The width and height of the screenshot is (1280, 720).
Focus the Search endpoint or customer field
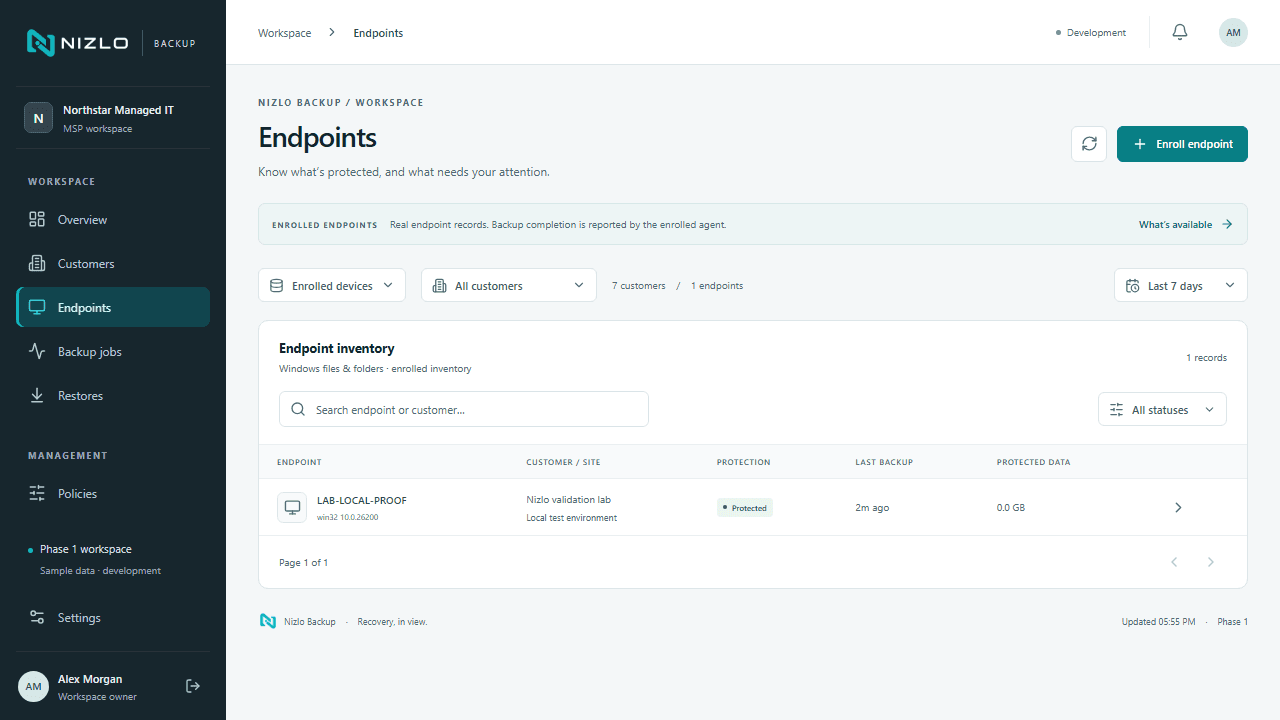[x=464, y=409]
